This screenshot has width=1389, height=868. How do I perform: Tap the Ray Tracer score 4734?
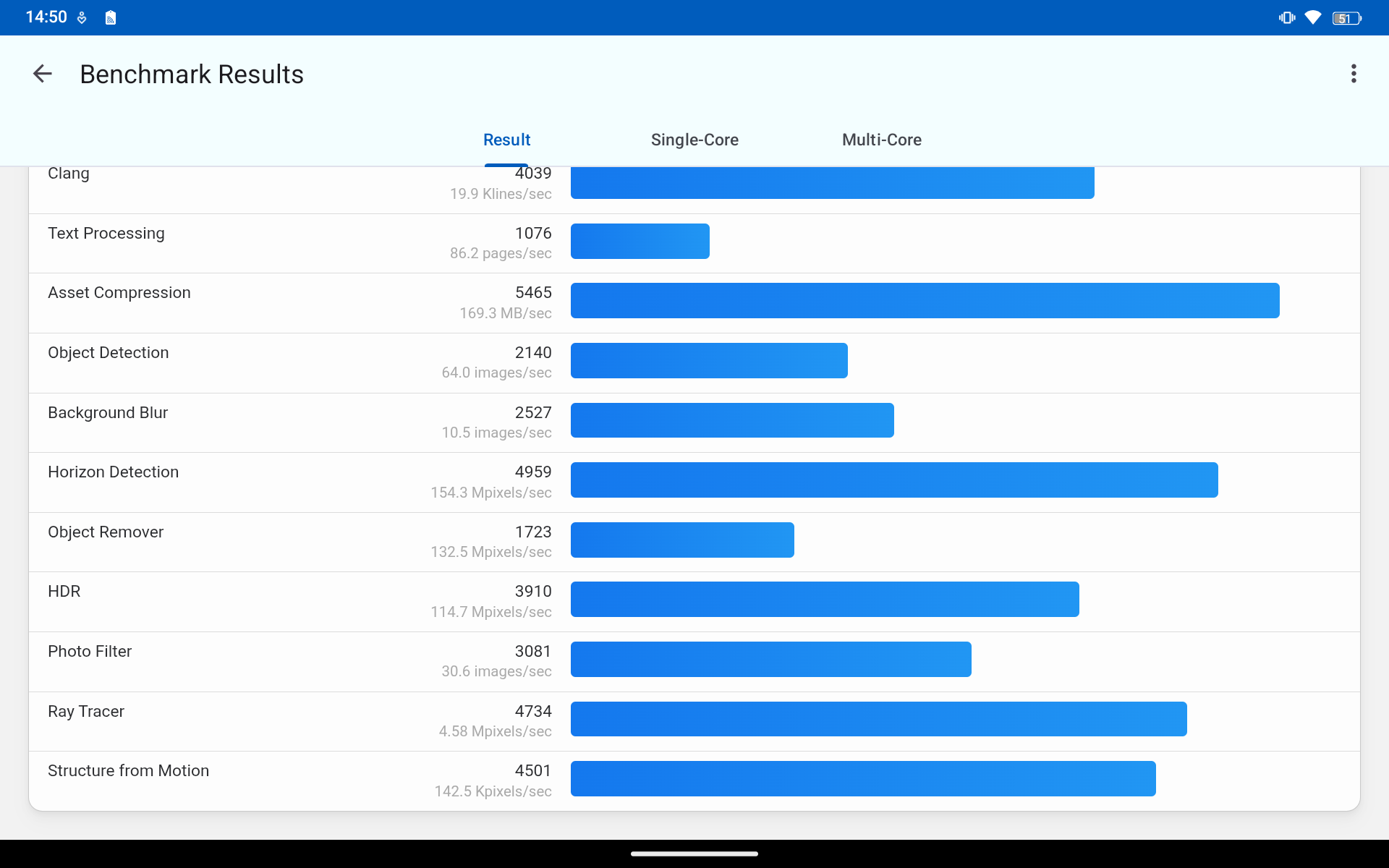click(x=533, y=711)
